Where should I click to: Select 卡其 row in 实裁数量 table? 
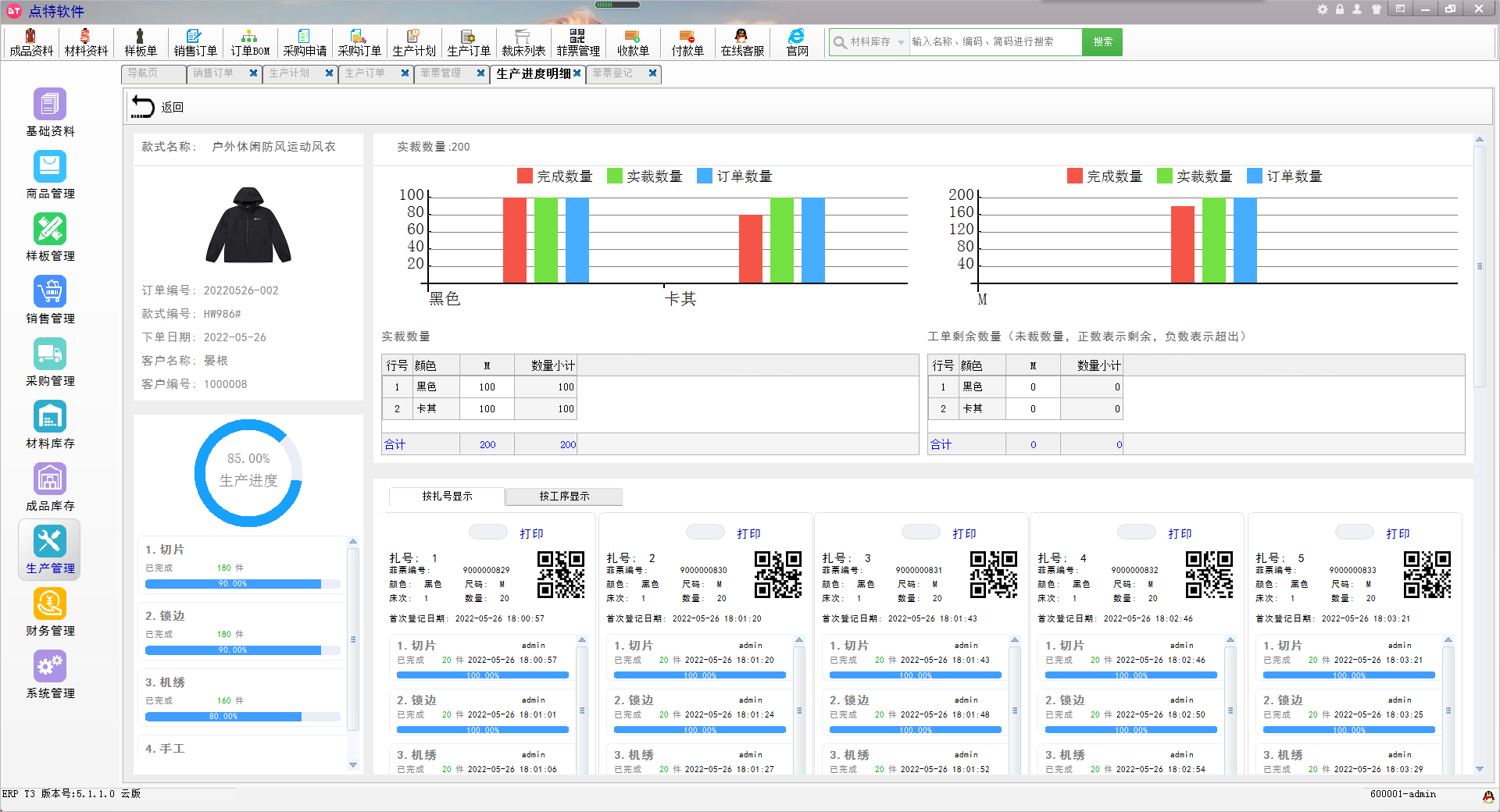(x=479, y=409)
